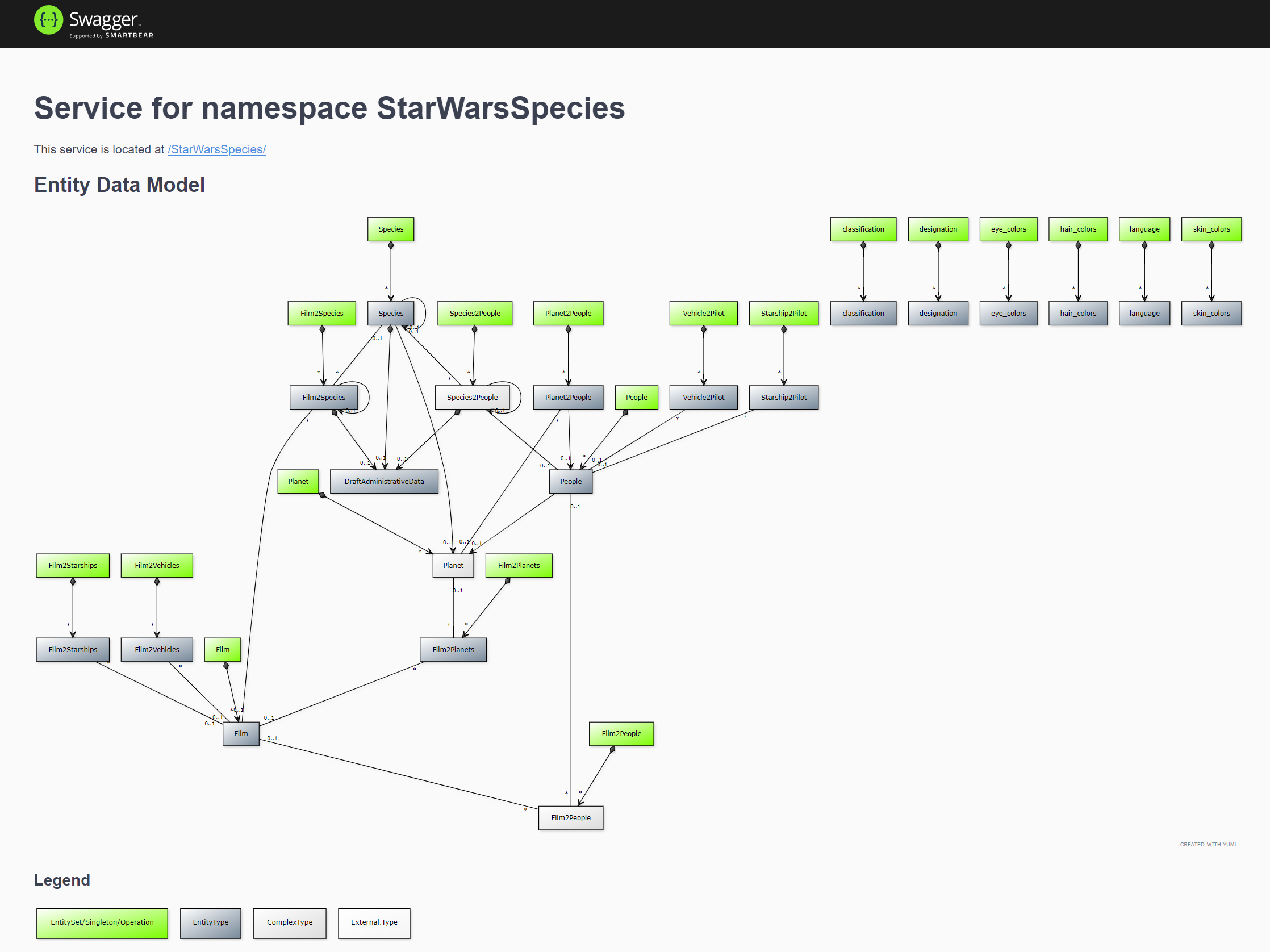Expand the StarWarsSpecies service link
The width and height of the screenshot is (1270, 952).
point(218,149)
